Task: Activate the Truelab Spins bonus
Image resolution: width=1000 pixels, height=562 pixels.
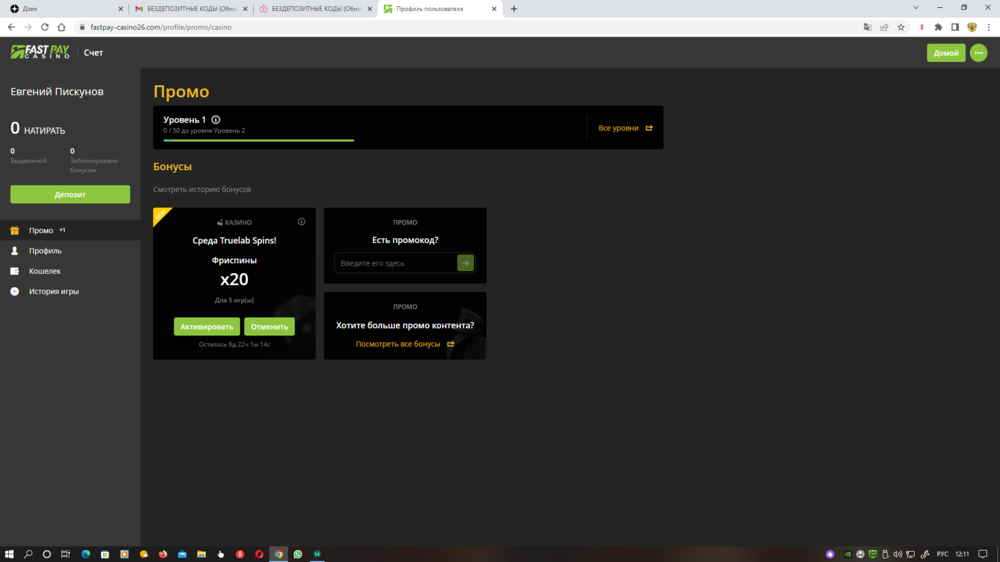Action: coord(206,327)
